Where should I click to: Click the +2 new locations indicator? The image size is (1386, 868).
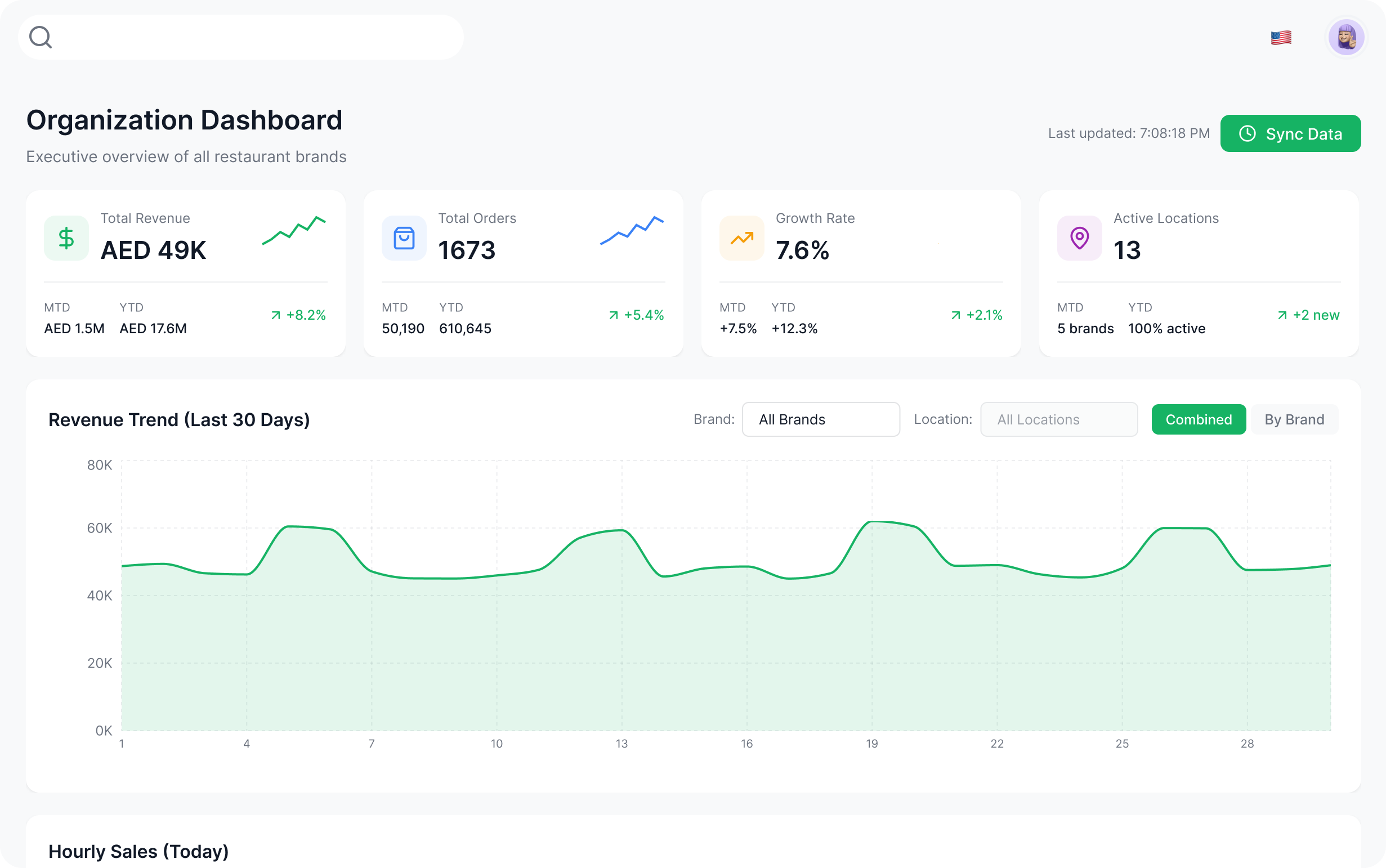(1308, 315)
